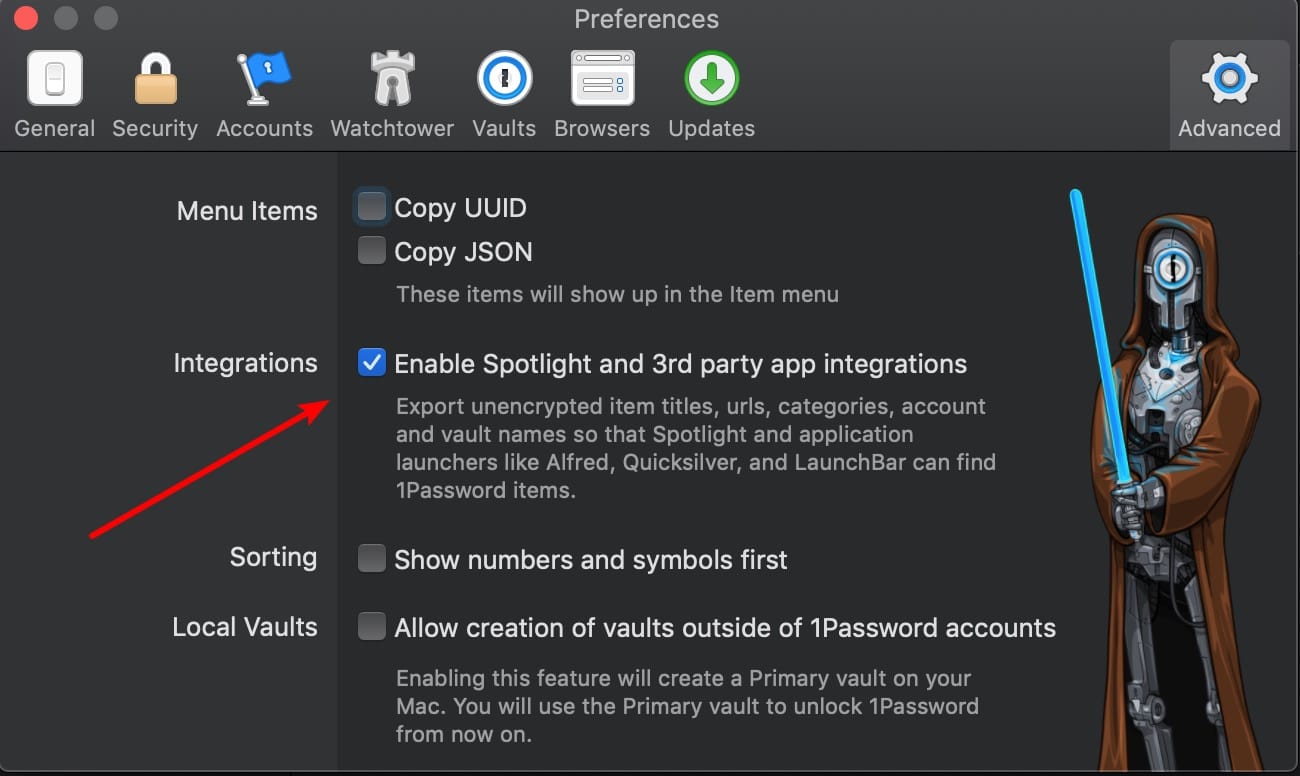Image resolution: width=1300 pixels, height=776 pixels.
Task: Tick the Copy JSON checkbox
Action: pyautogui.click(x=372, y=251)
